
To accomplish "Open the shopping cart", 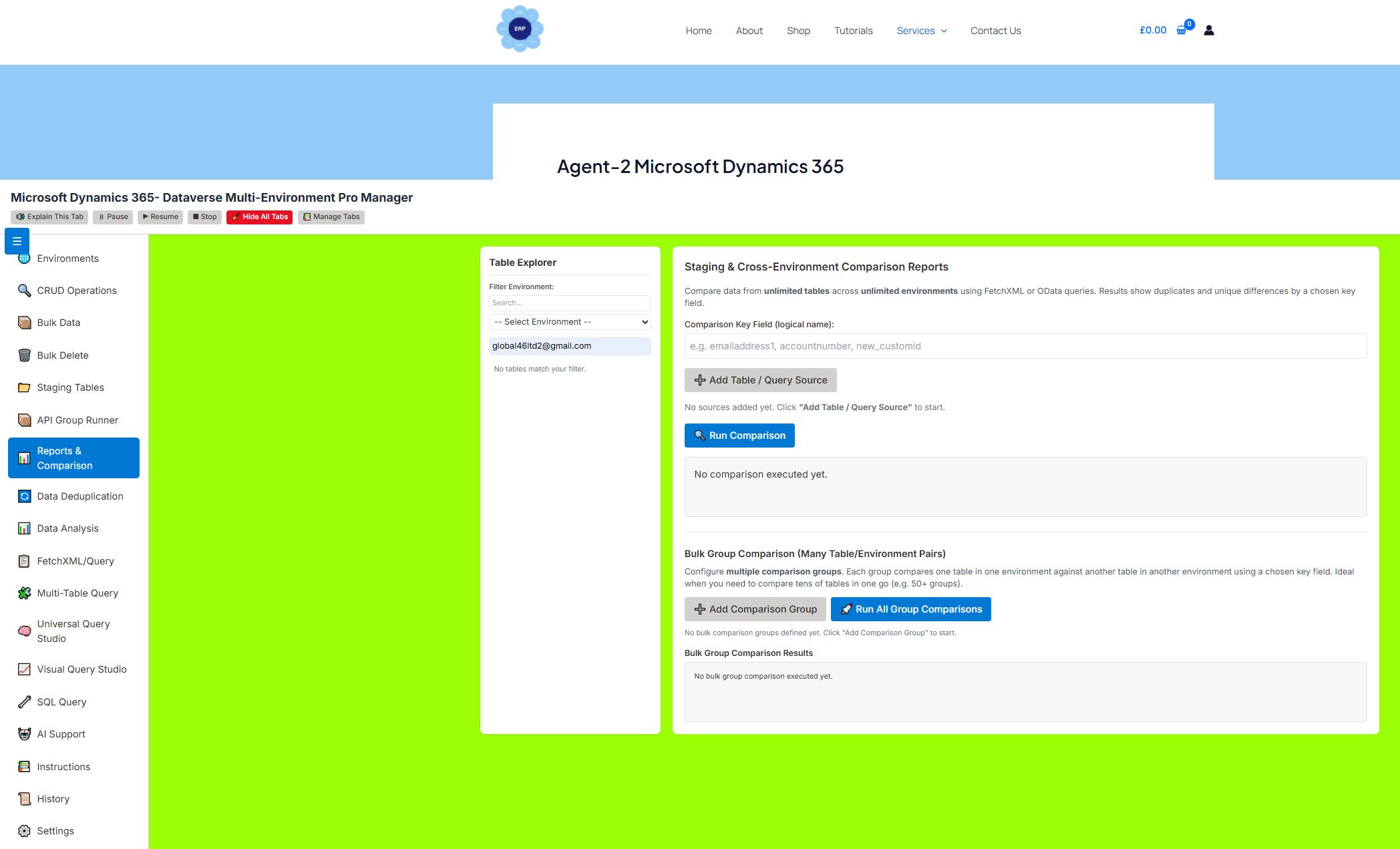I will tap(1181, 30).
